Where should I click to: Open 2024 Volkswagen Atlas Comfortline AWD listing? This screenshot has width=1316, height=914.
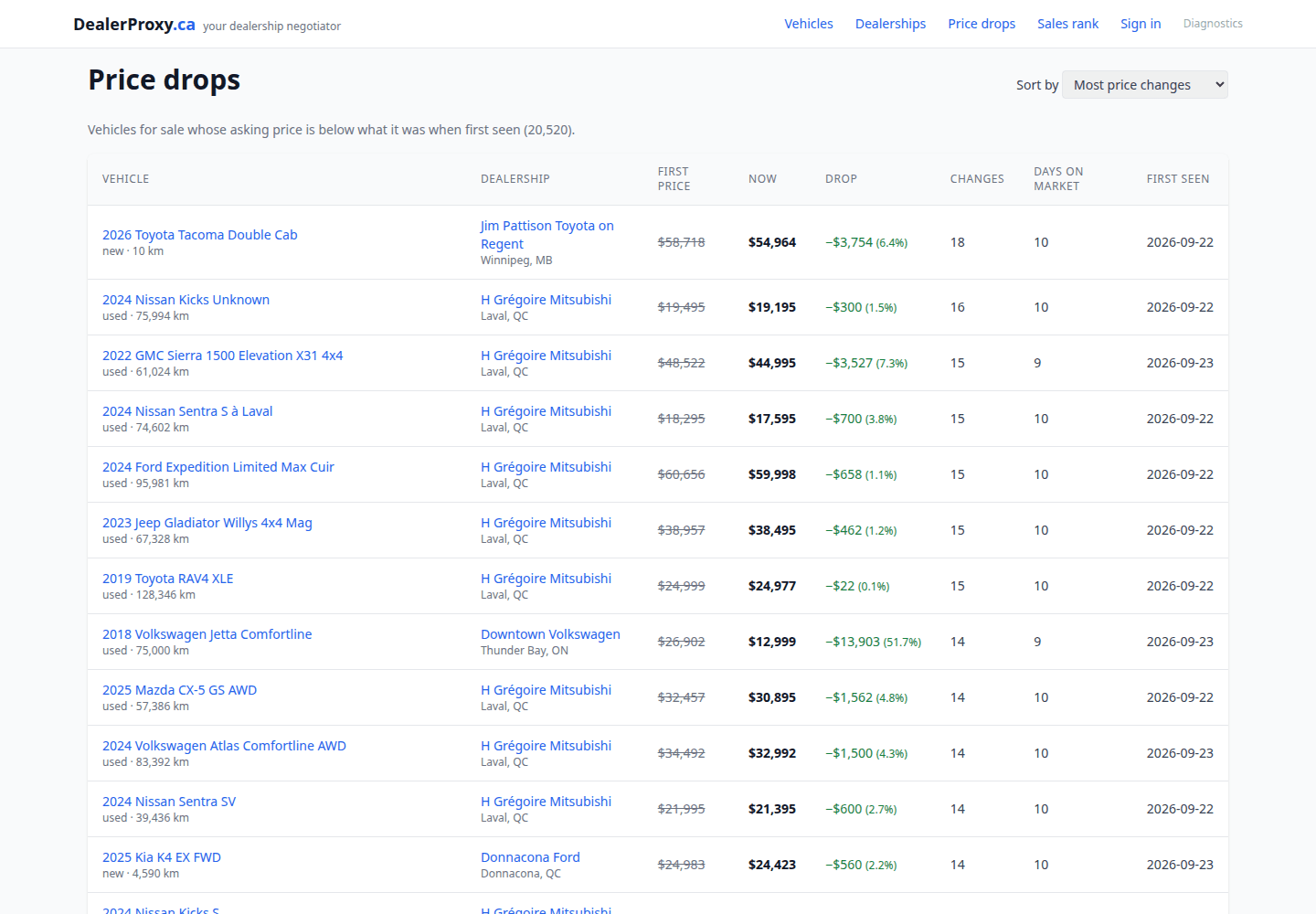[x=224, y=746]
